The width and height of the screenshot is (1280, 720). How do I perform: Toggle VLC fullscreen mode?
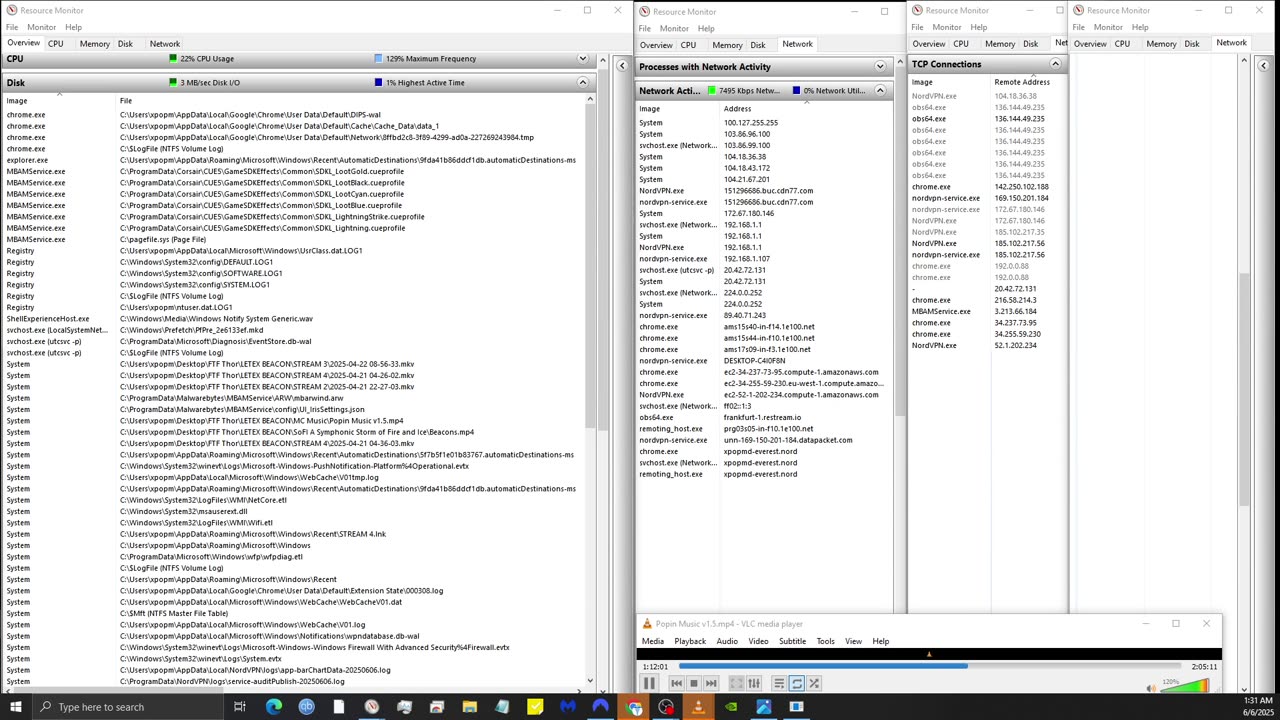click(736, 683)
